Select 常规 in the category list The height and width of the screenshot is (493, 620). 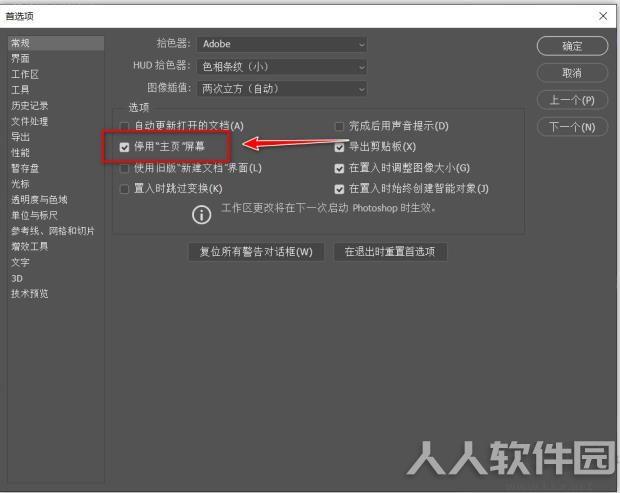pos(56,43)
